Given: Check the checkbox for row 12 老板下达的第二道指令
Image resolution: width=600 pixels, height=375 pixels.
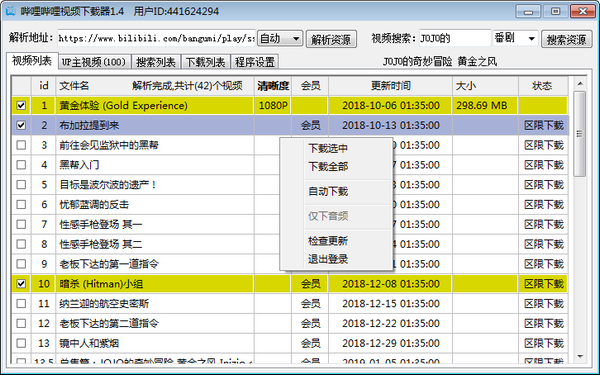Looking at the screenshot, I should [21, 323].
